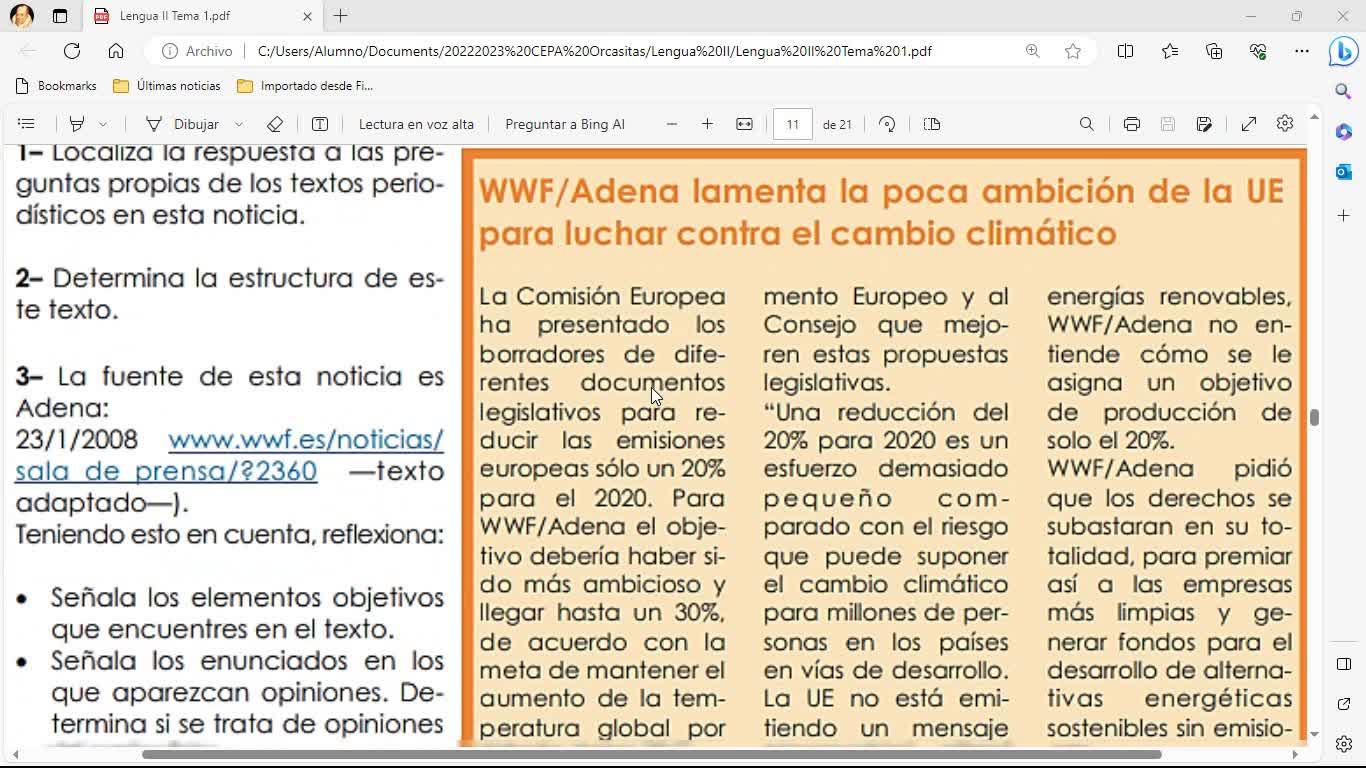Switch PDF page view layout
The width and height of the screenshot is (1366, 768).
[x=932, y=124]
